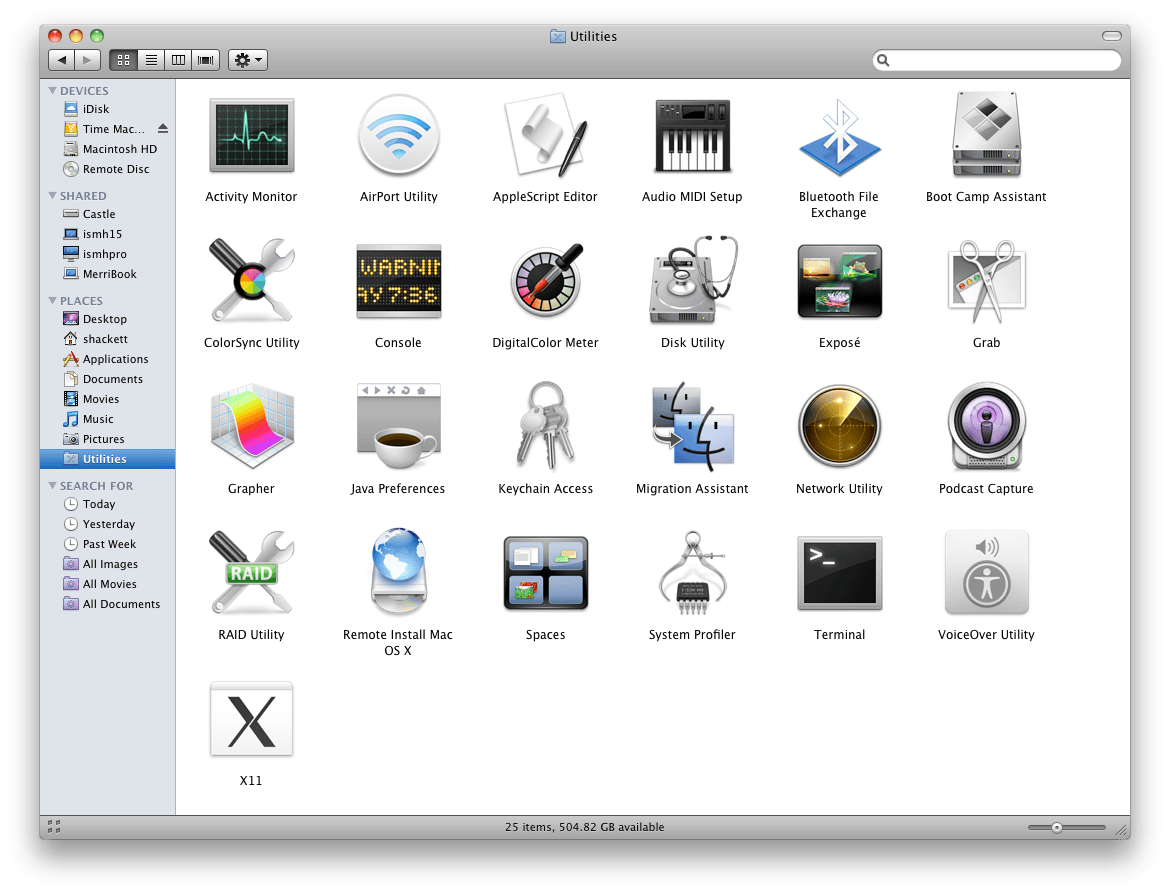The height and width of the screenshot is (894, 1170).
Task: Open the shared computer ismh15
Action: point(107,234)
